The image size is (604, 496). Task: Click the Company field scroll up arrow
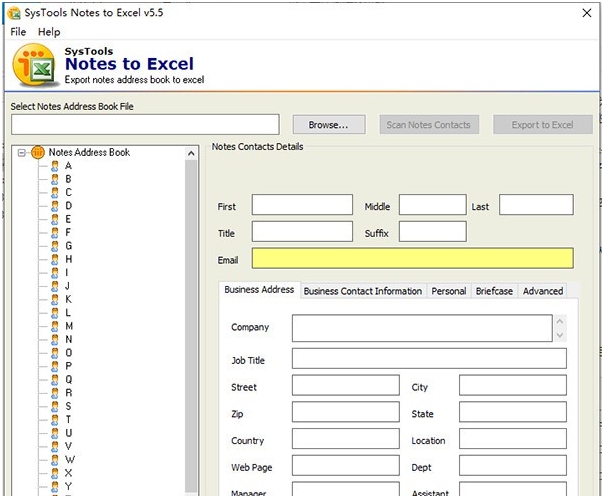[560, 322]
